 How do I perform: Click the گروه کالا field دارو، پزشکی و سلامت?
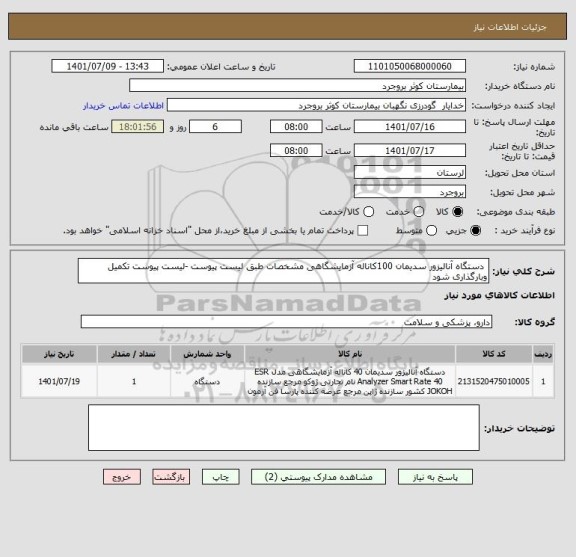pos(286,322)
